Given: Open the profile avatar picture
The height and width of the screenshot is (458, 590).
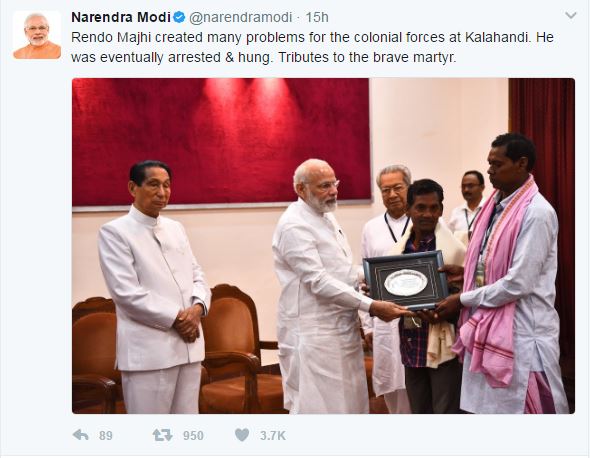Looking at the screenshot, I should (37, 35).
